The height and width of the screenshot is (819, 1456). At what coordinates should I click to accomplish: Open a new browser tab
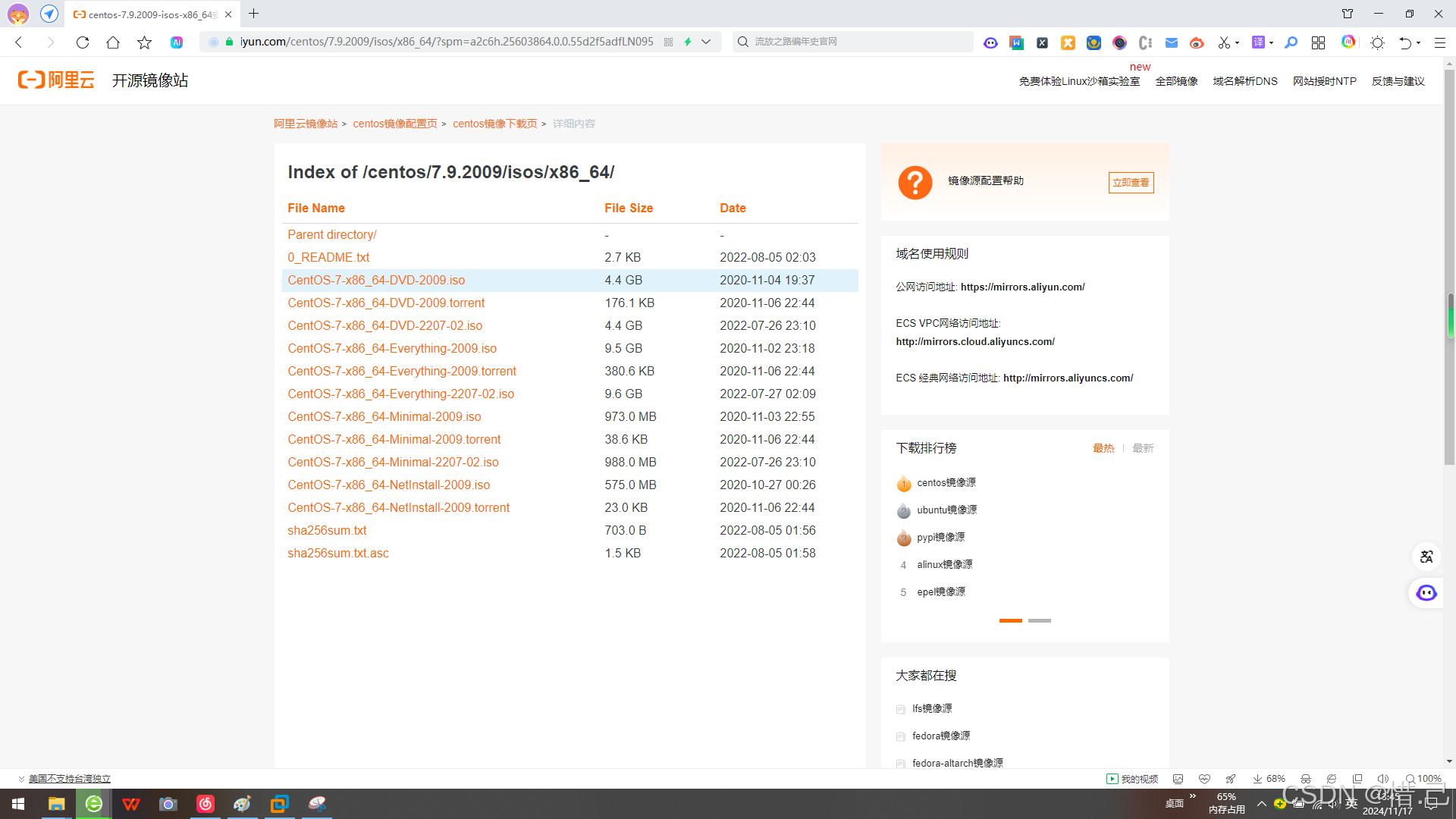click(253, 14)
